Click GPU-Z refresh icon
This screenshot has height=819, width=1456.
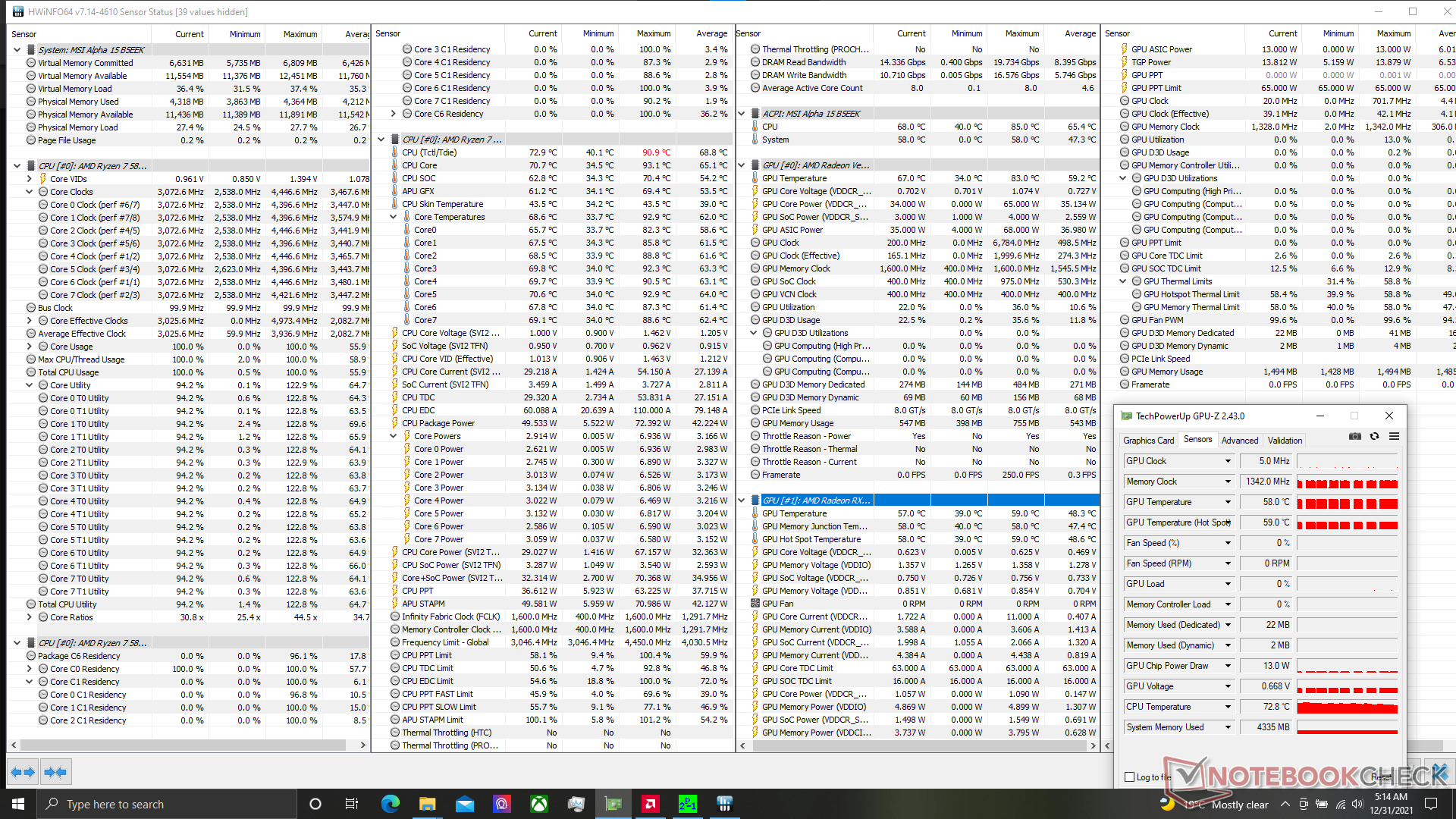(x=1374, y=437)
